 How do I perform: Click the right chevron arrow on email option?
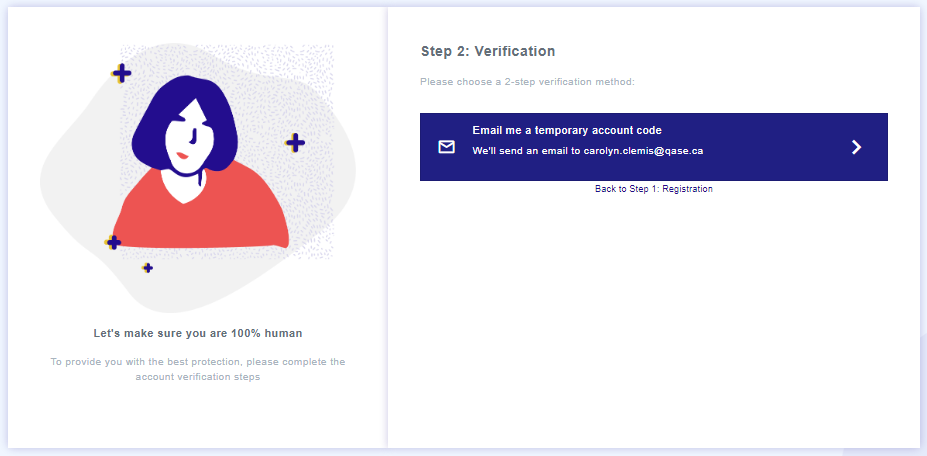856,147
